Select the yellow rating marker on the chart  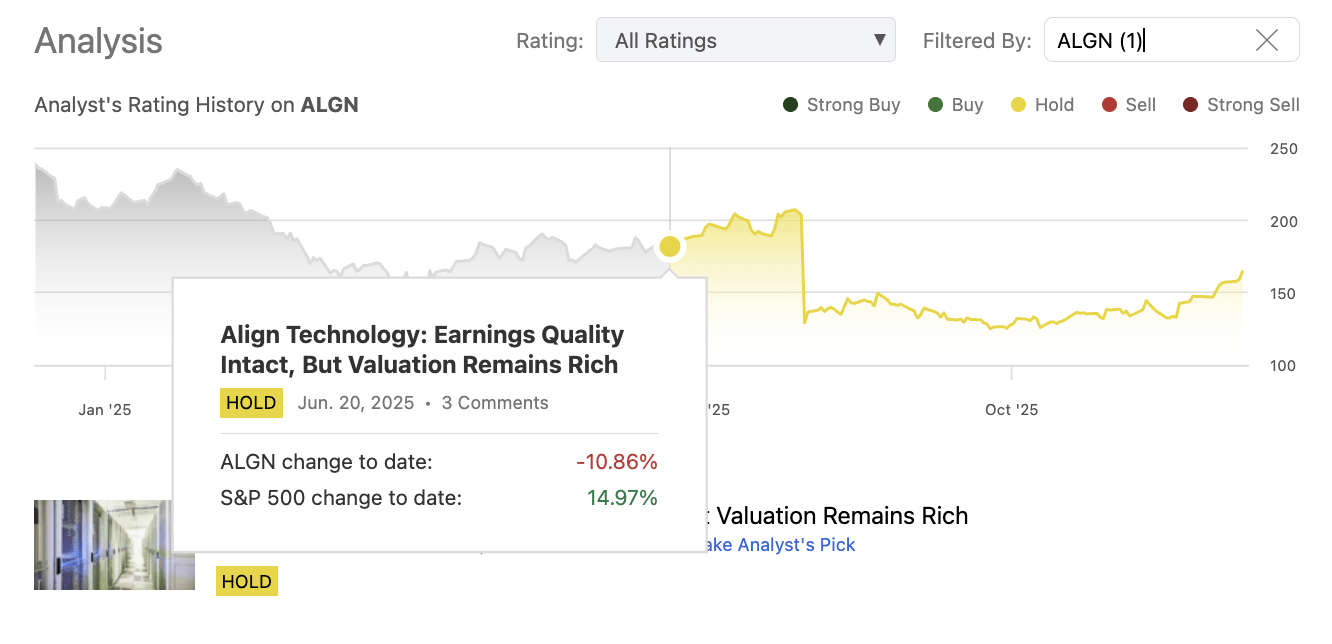pyautogui.click(x=669, y=246)
